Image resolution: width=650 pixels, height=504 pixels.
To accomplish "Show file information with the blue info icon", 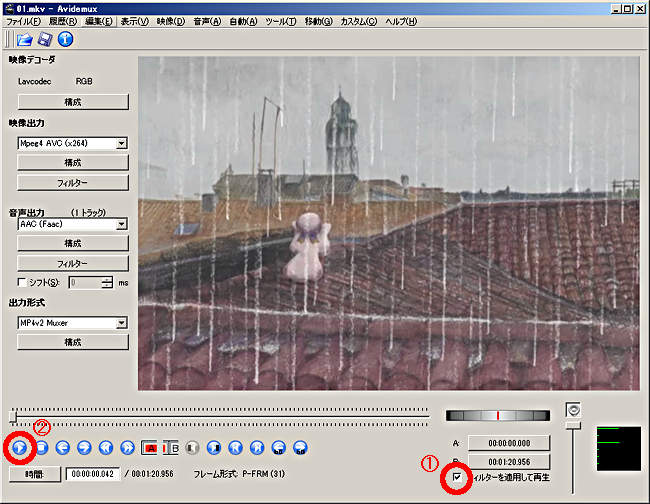I will click(x=65, y=39).
